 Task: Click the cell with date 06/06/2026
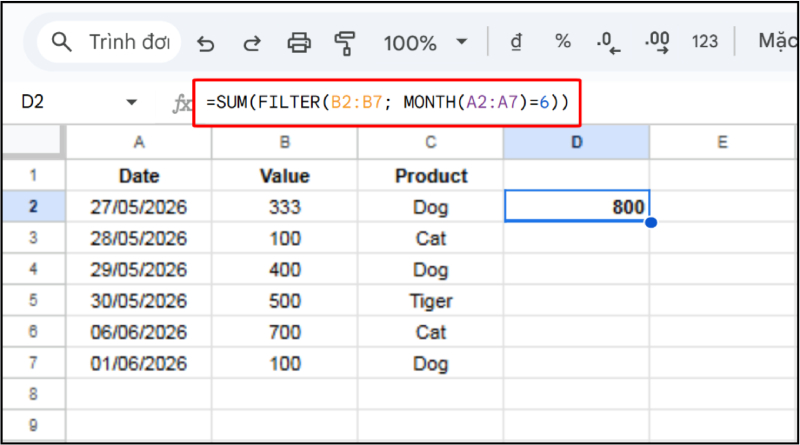(139, 332)
